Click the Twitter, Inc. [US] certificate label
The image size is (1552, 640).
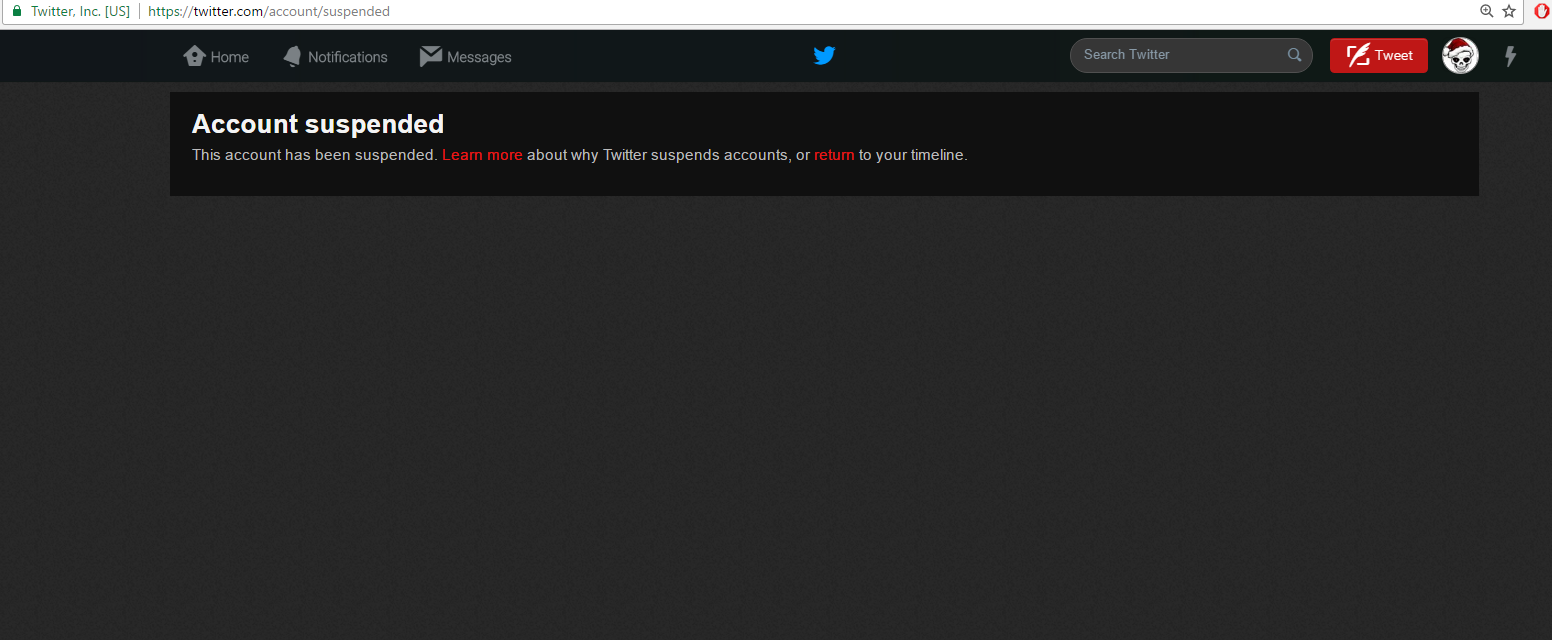coord(81,11)
